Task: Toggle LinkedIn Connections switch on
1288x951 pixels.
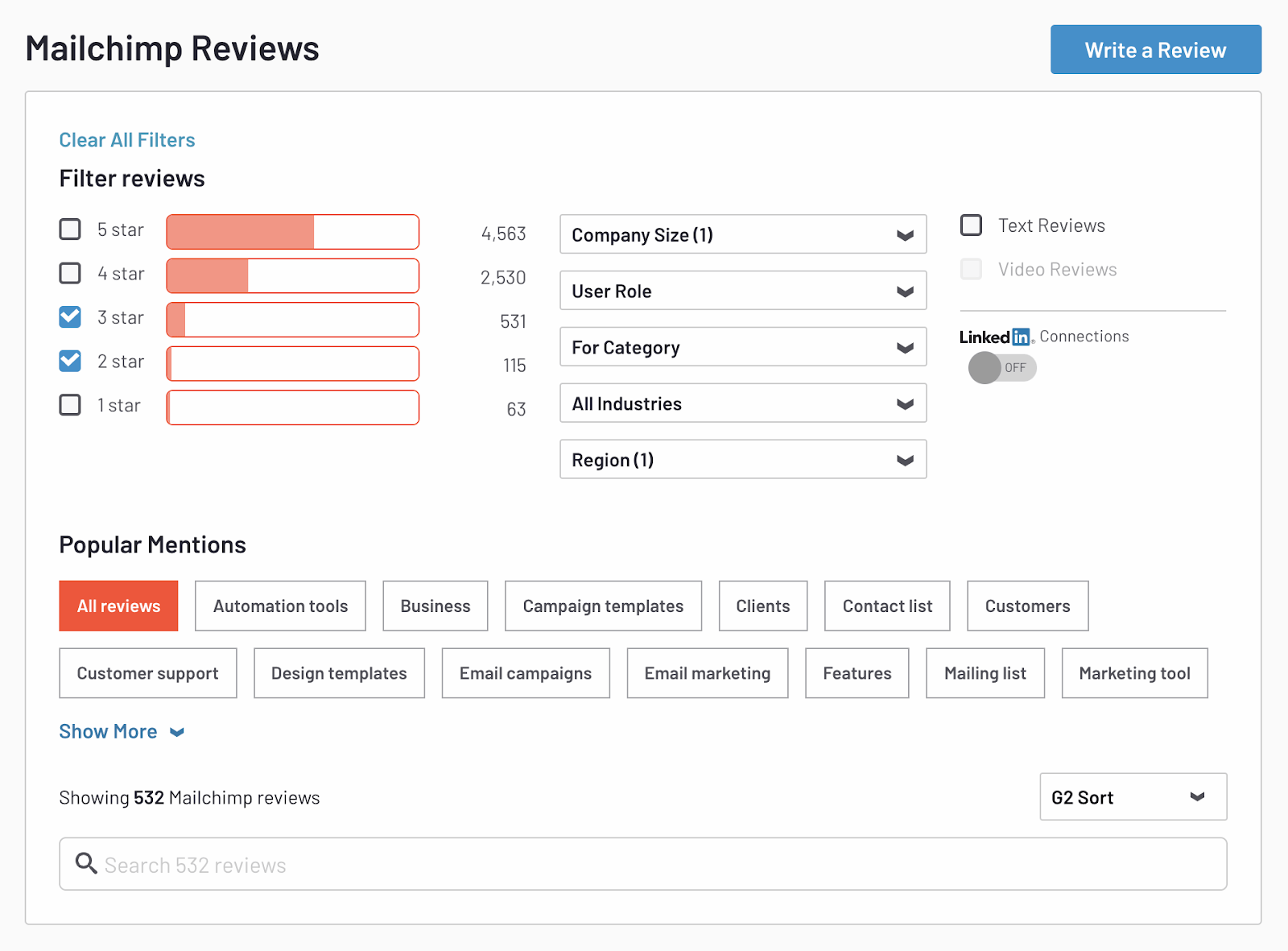Action: point(1001,368)
